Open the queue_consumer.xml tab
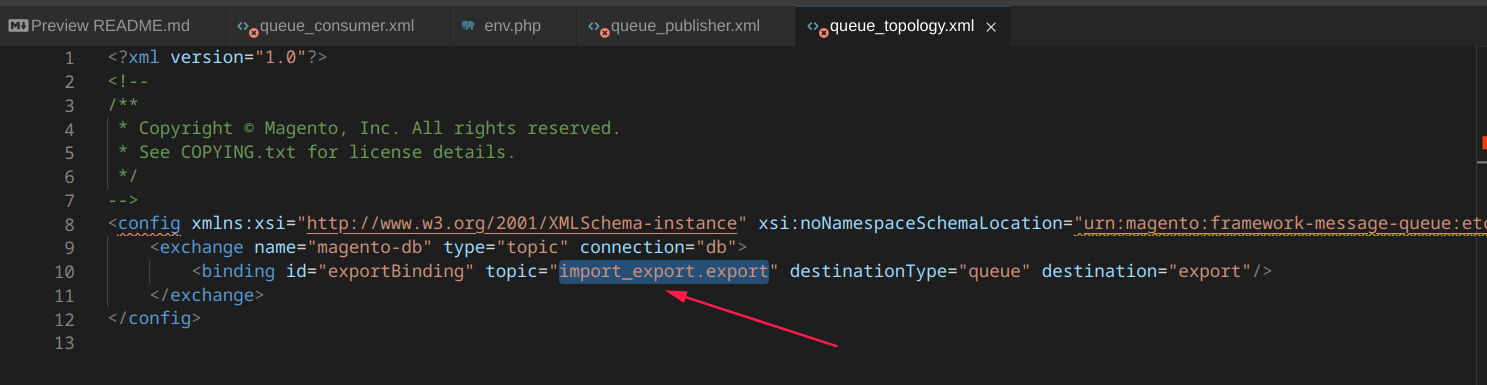The height and width of the screenshot is (385, 1487). pos(336,26)
